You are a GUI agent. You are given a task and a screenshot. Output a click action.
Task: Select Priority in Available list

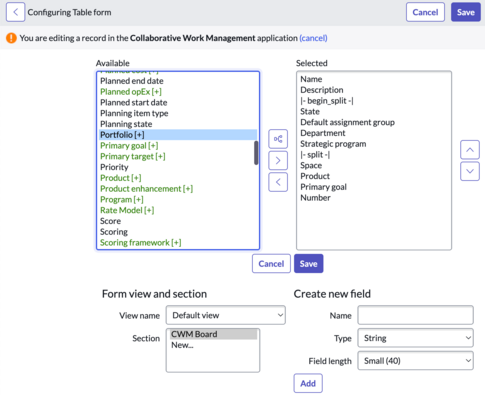pyautogui.click(x=178, y=167)
